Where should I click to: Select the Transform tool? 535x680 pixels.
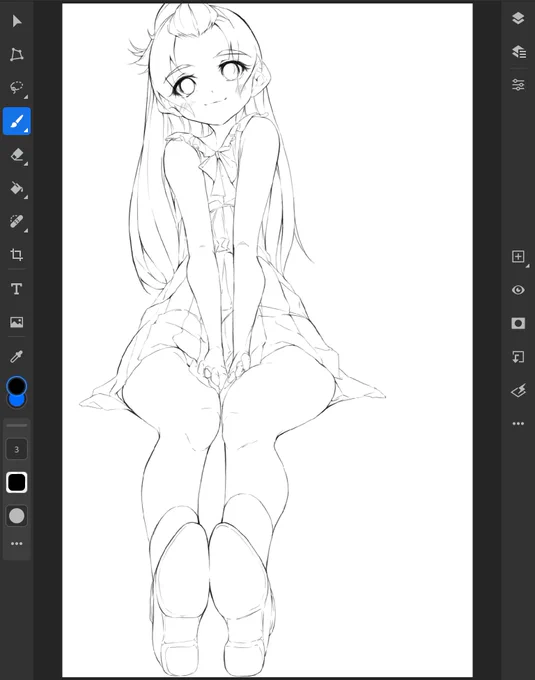pos(16,54)
